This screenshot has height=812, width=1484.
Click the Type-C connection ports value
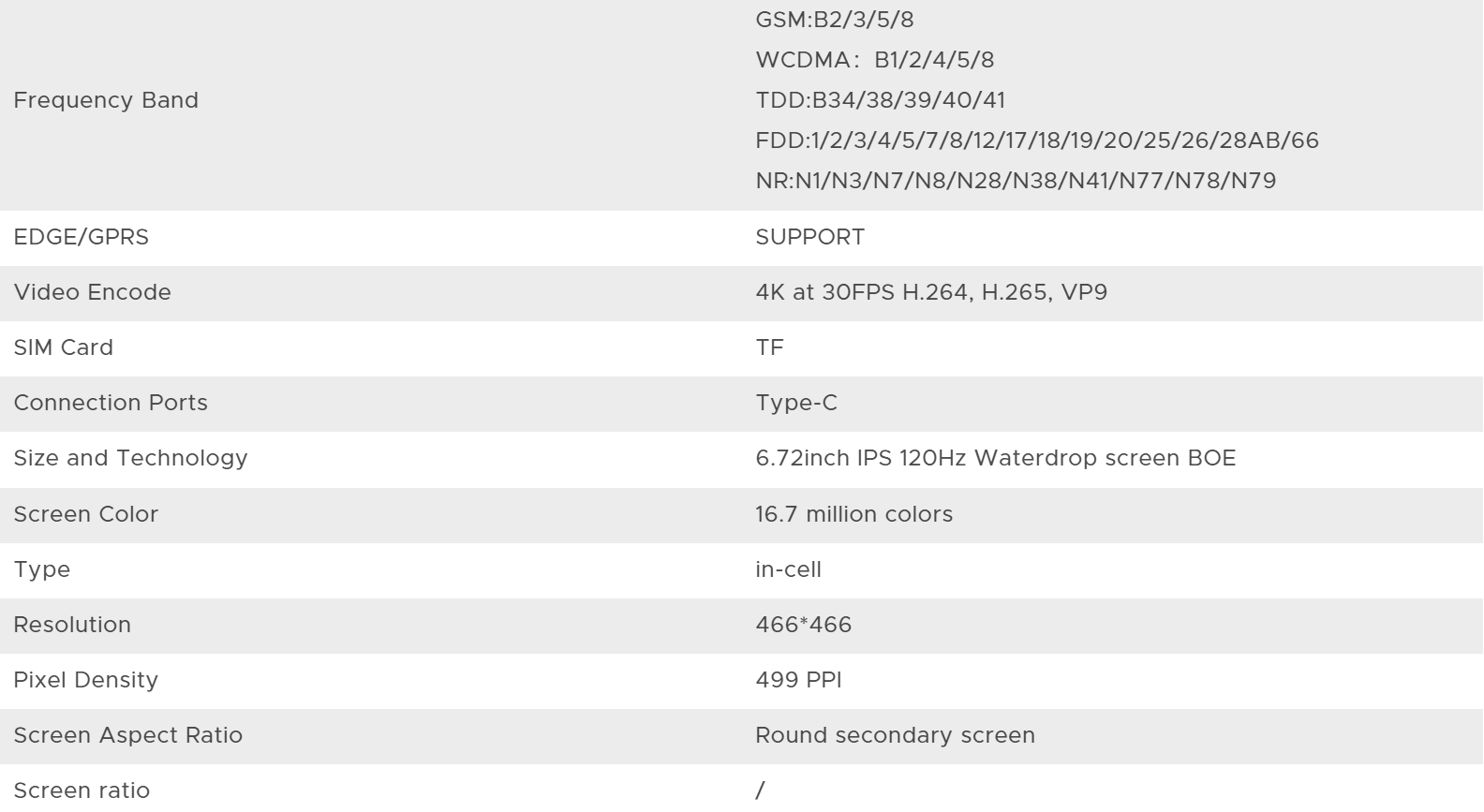[796, 403]
